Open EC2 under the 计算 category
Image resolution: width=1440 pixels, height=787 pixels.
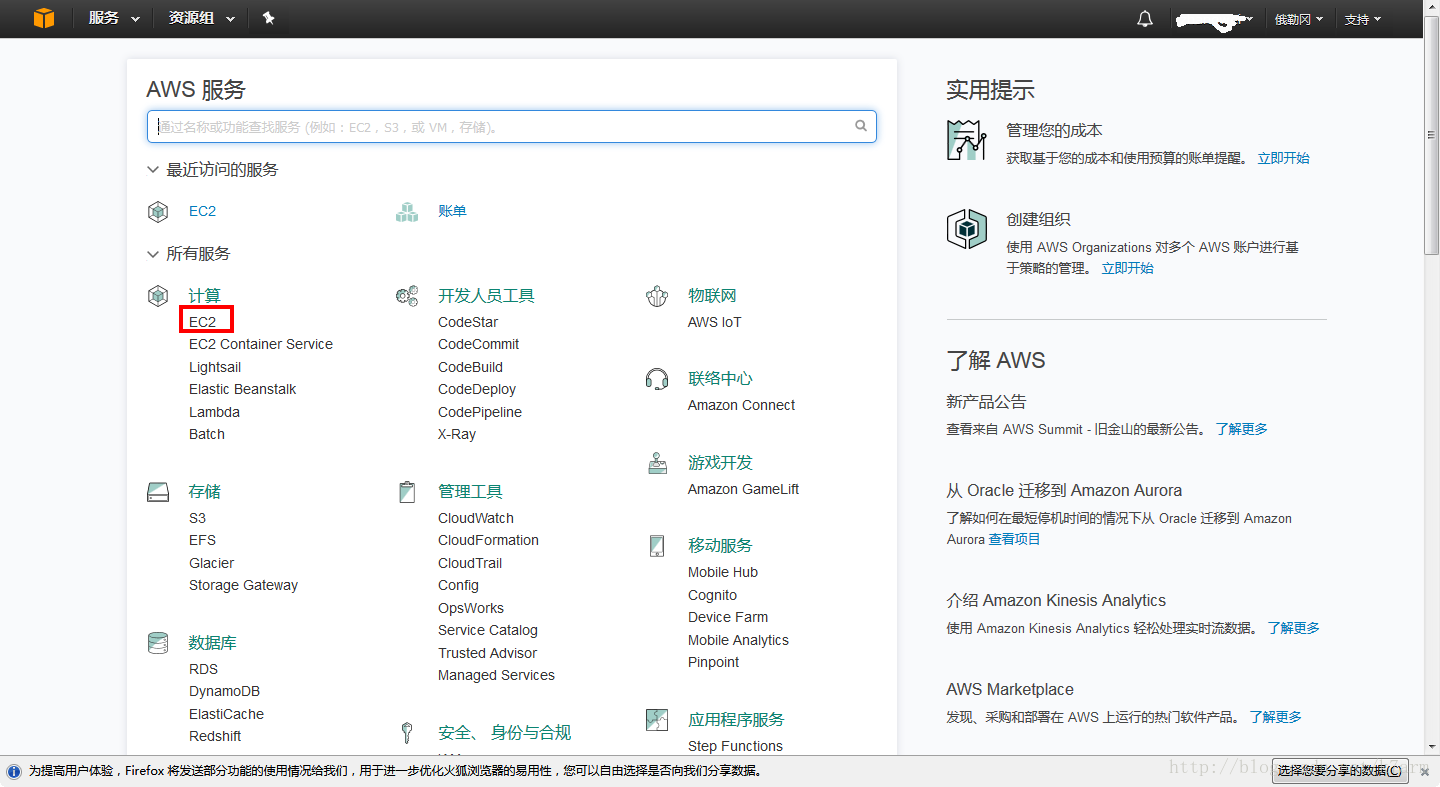203,322
